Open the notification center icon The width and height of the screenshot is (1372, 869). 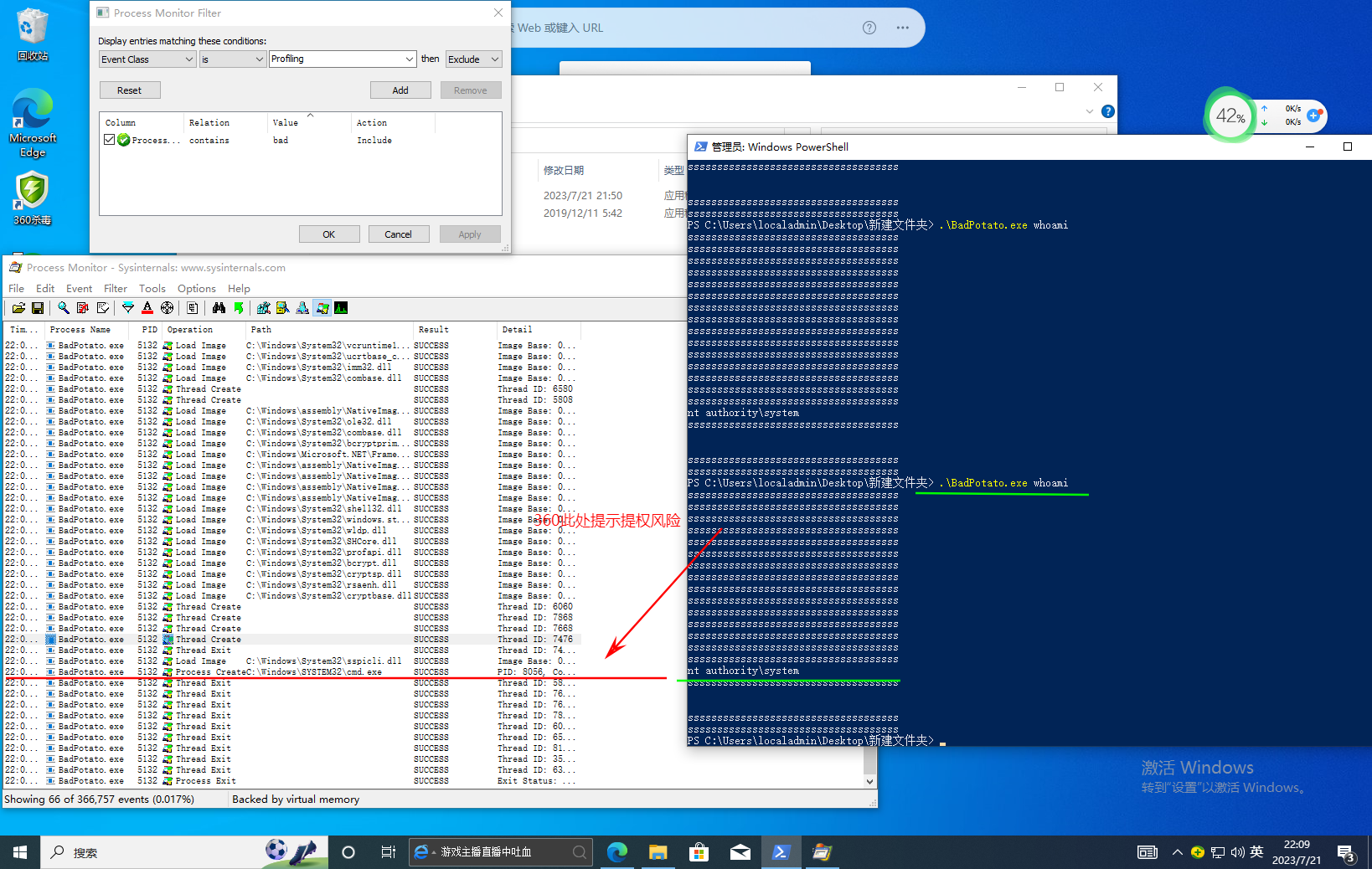click(x=1347, y=853)
